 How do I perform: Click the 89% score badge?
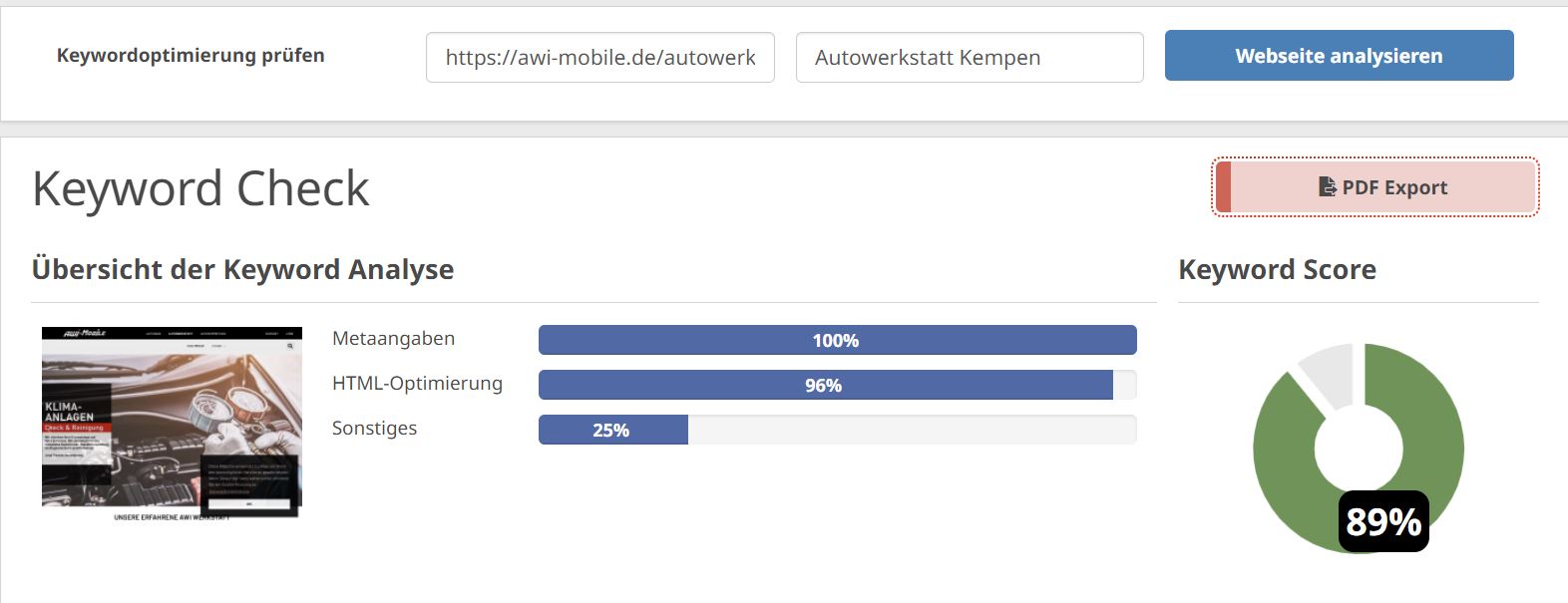(x=1383, y=521)
